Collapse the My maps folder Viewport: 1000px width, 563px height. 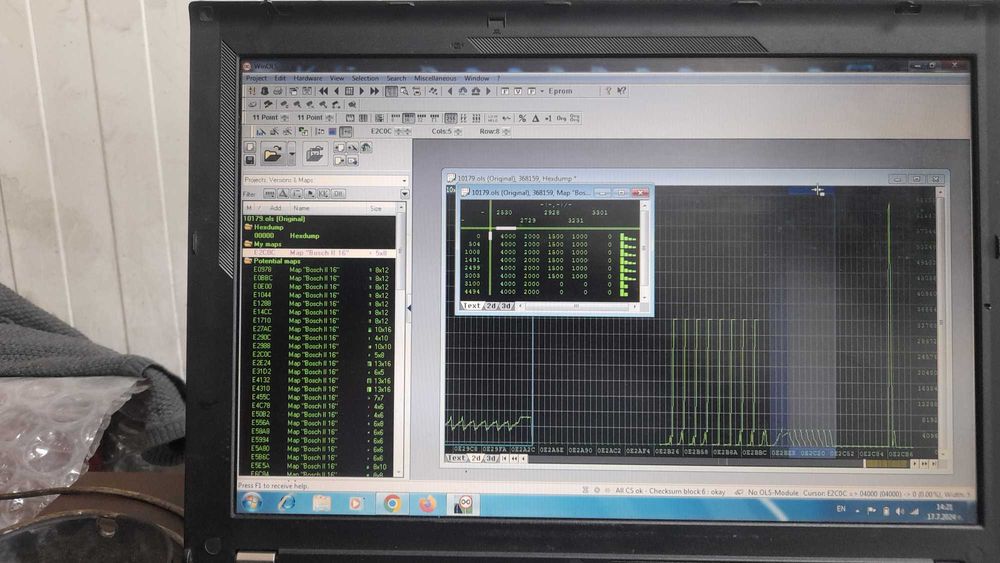click(248, 244)
